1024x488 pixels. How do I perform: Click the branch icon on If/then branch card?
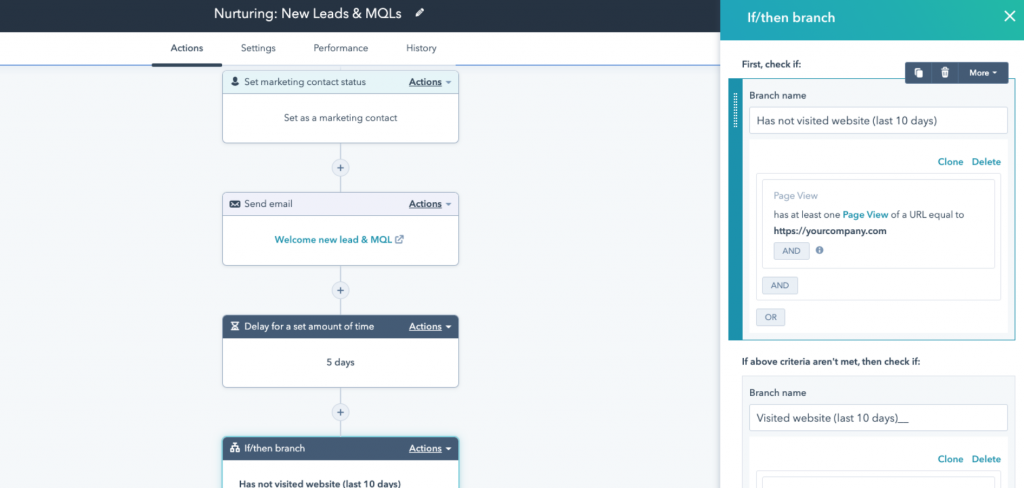(x=235, y=448)
